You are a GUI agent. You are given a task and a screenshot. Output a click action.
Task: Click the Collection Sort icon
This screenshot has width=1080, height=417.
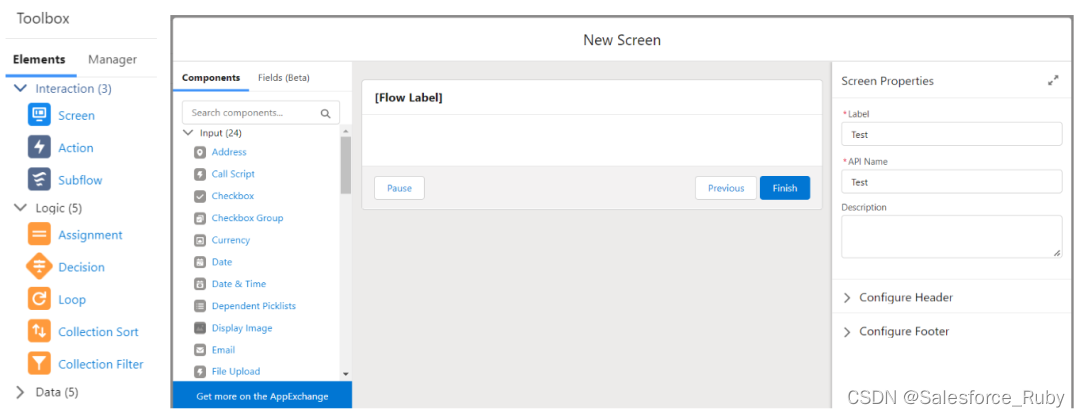point(39,332)
